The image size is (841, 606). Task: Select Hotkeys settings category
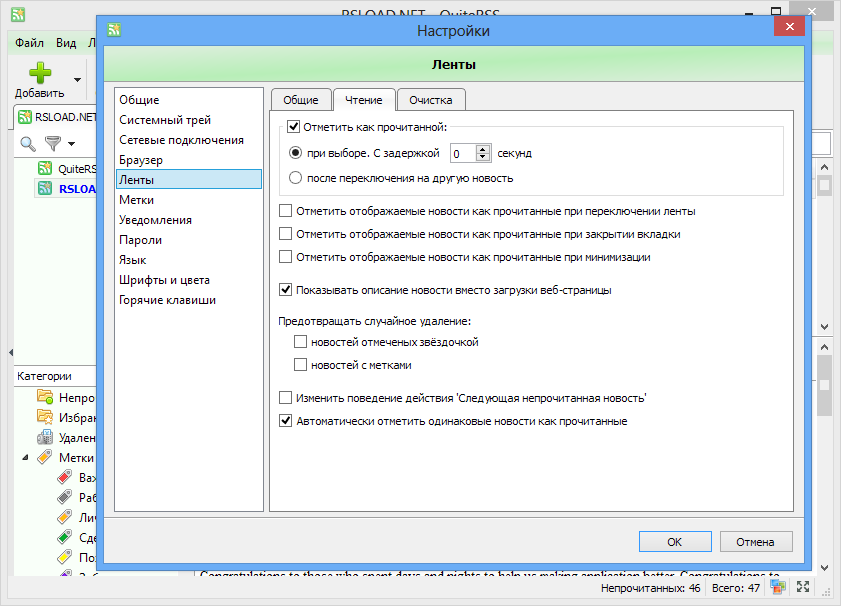click(x=189, y=300)
